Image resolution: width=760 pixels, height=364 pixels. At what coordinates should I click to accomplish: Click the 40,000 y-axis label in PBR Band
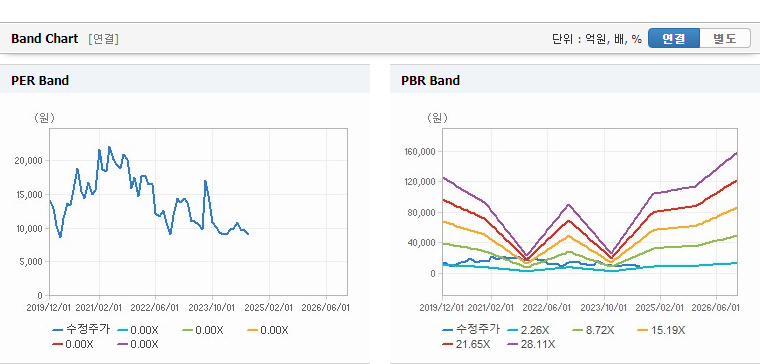pos(422,243)
